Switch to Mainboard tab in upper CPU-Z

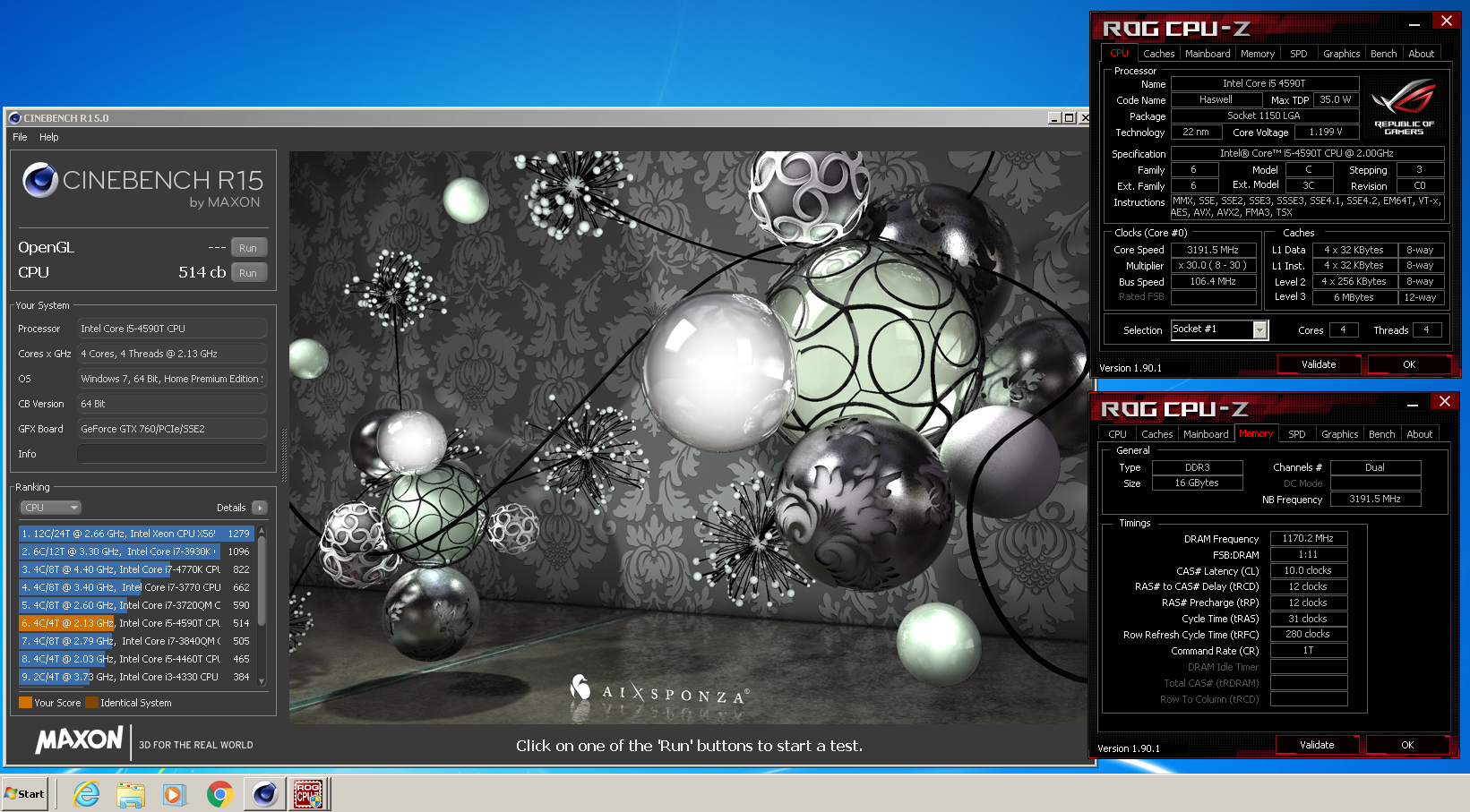tap(1208, 54)
